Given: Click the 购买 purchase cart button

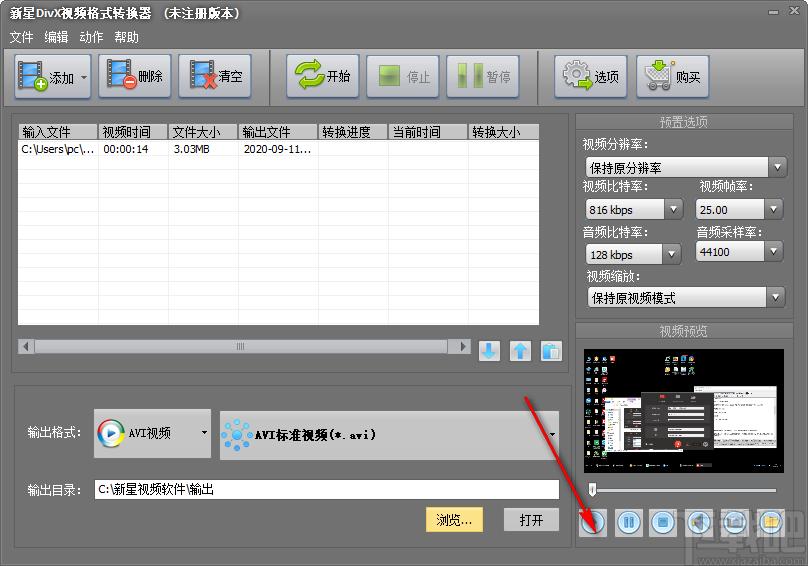Looking at the screenshot, I should [672, 76].
